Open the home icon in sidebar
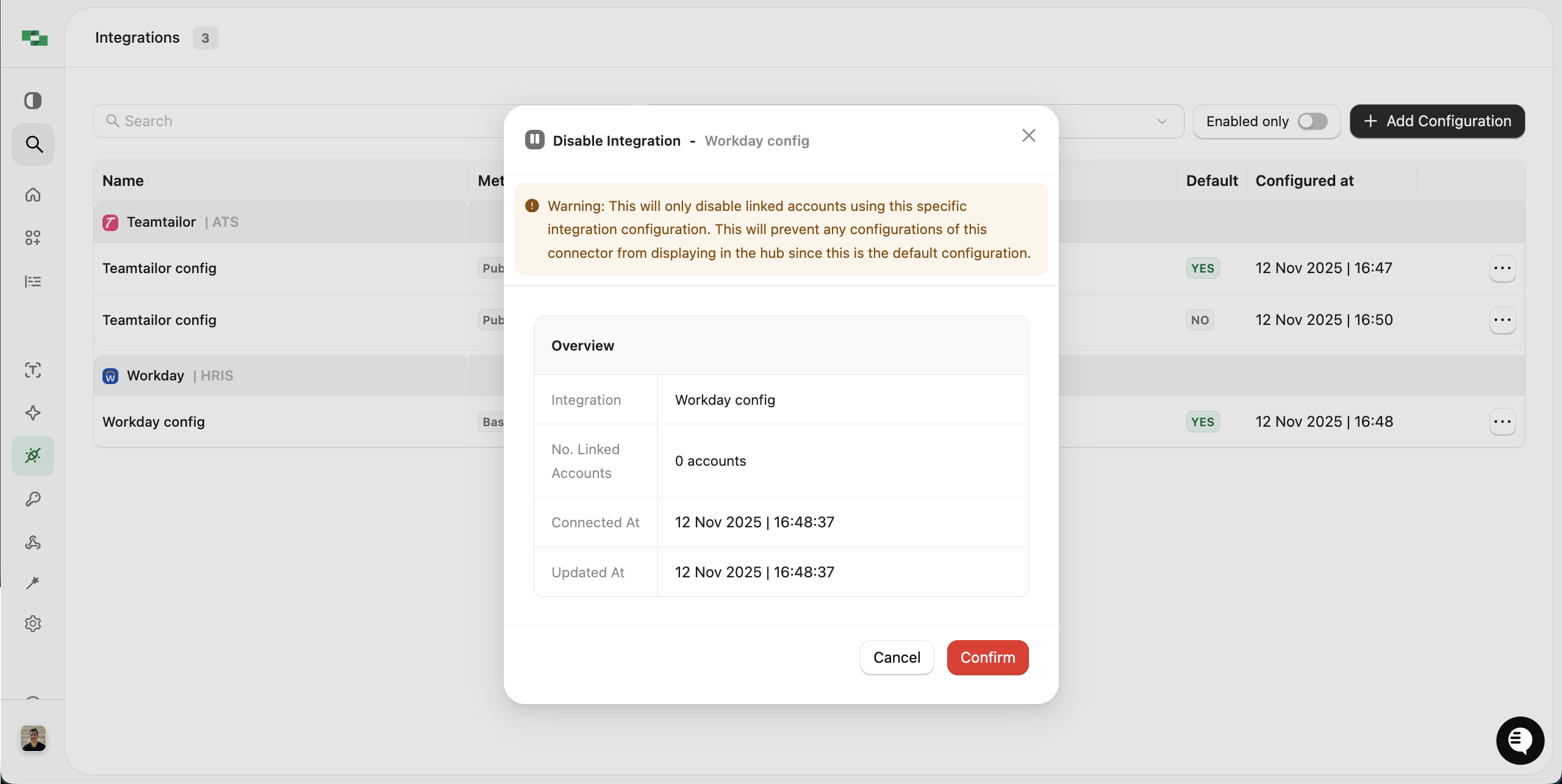1562x784 pixels. tap(33, 195)
